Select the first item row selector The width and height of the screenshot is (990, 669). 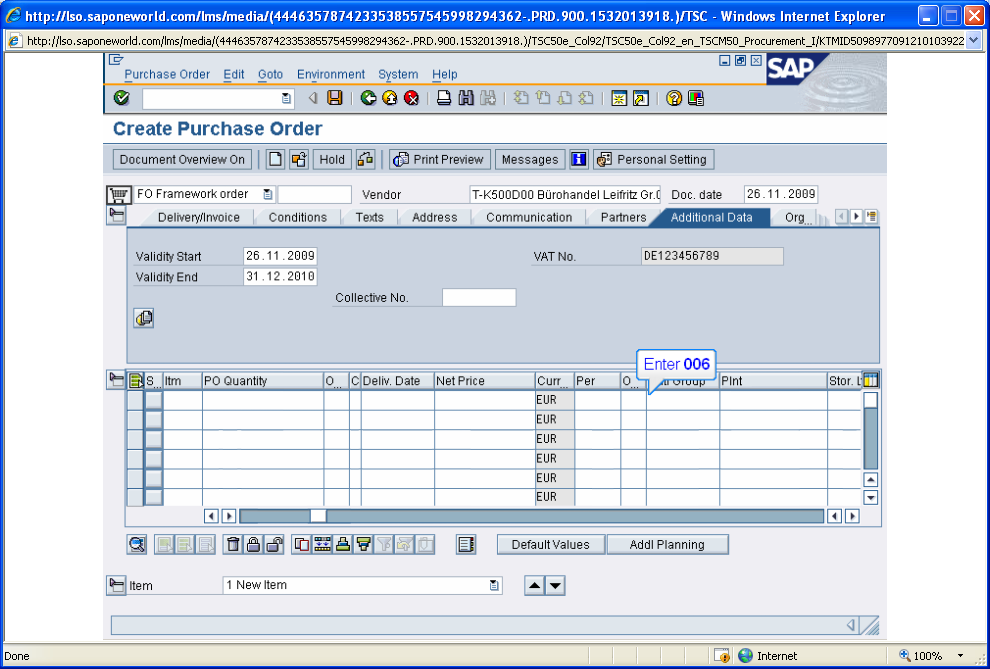(x=135, y=400)
